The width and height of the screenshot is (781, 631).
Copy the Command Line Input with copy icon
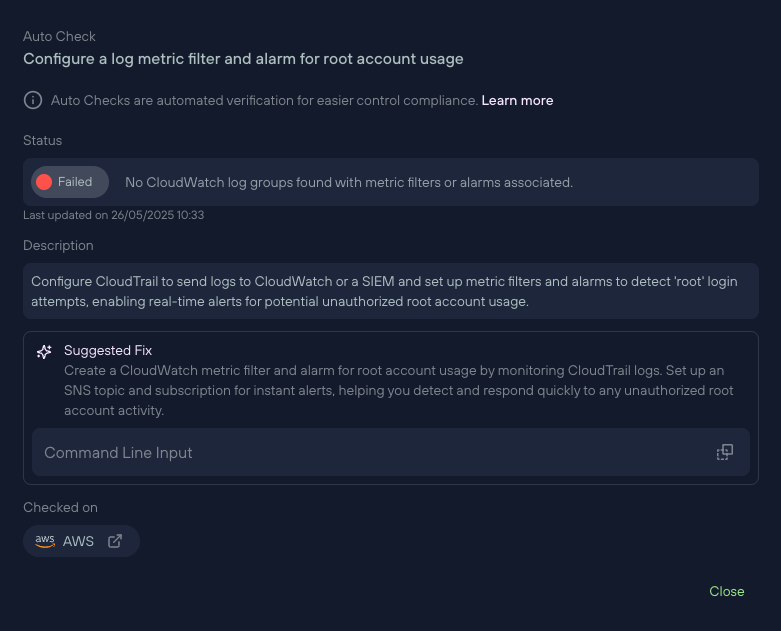[725, 452]
